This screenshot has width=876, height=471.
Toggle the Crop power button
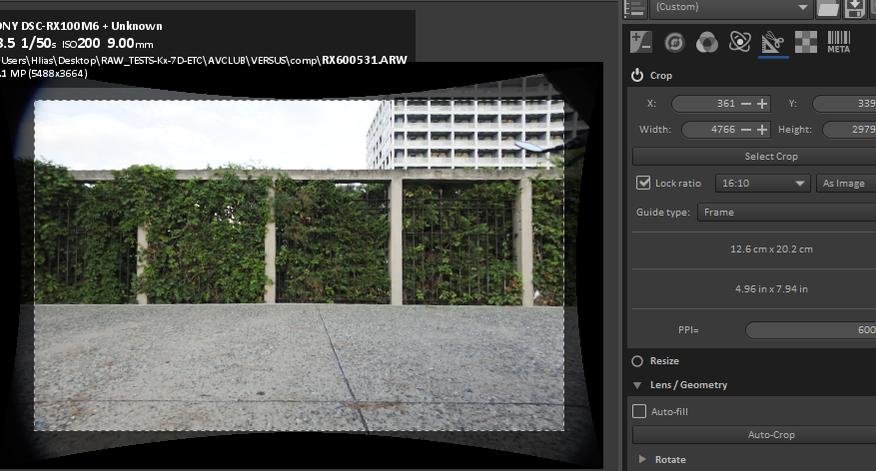coord(637,76)
